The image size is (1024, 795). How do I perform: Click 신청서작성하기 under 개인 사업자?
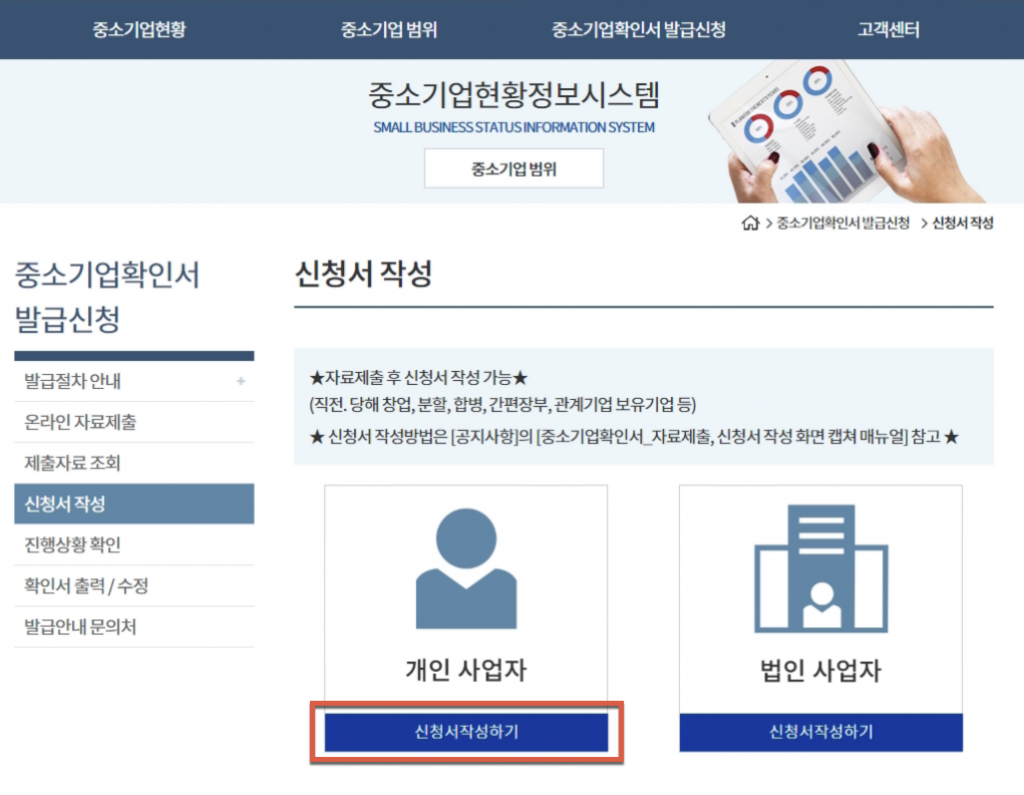point(466,732)
